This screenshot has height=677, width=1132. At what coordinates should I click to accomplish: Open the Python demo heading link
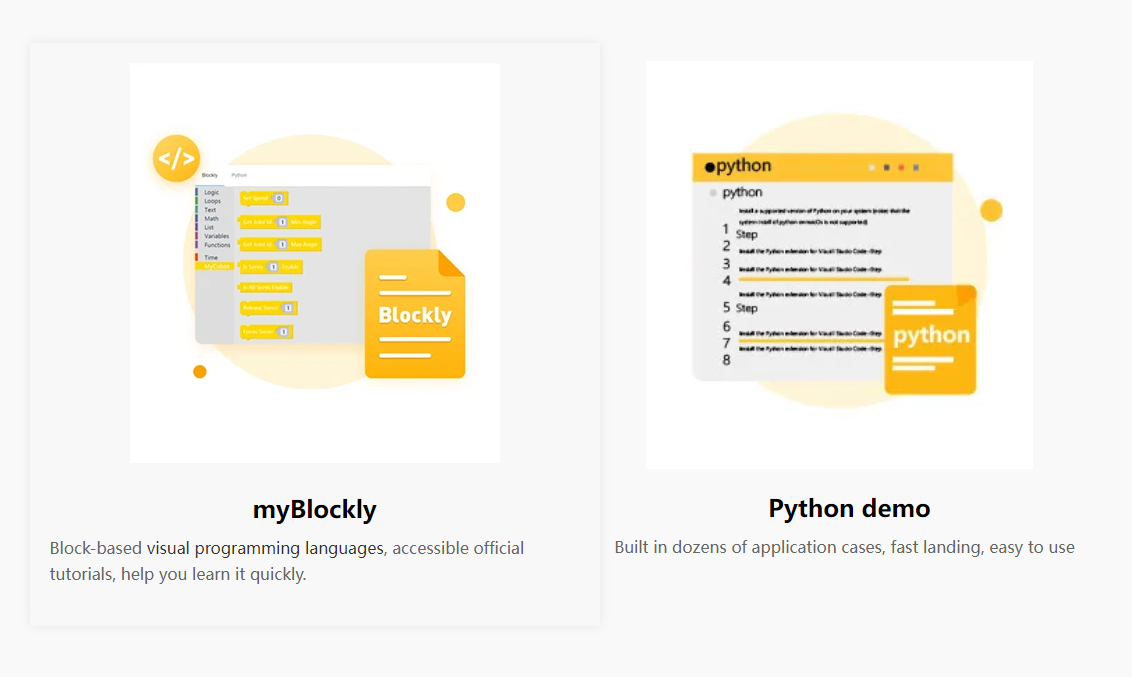coord(849,508)
